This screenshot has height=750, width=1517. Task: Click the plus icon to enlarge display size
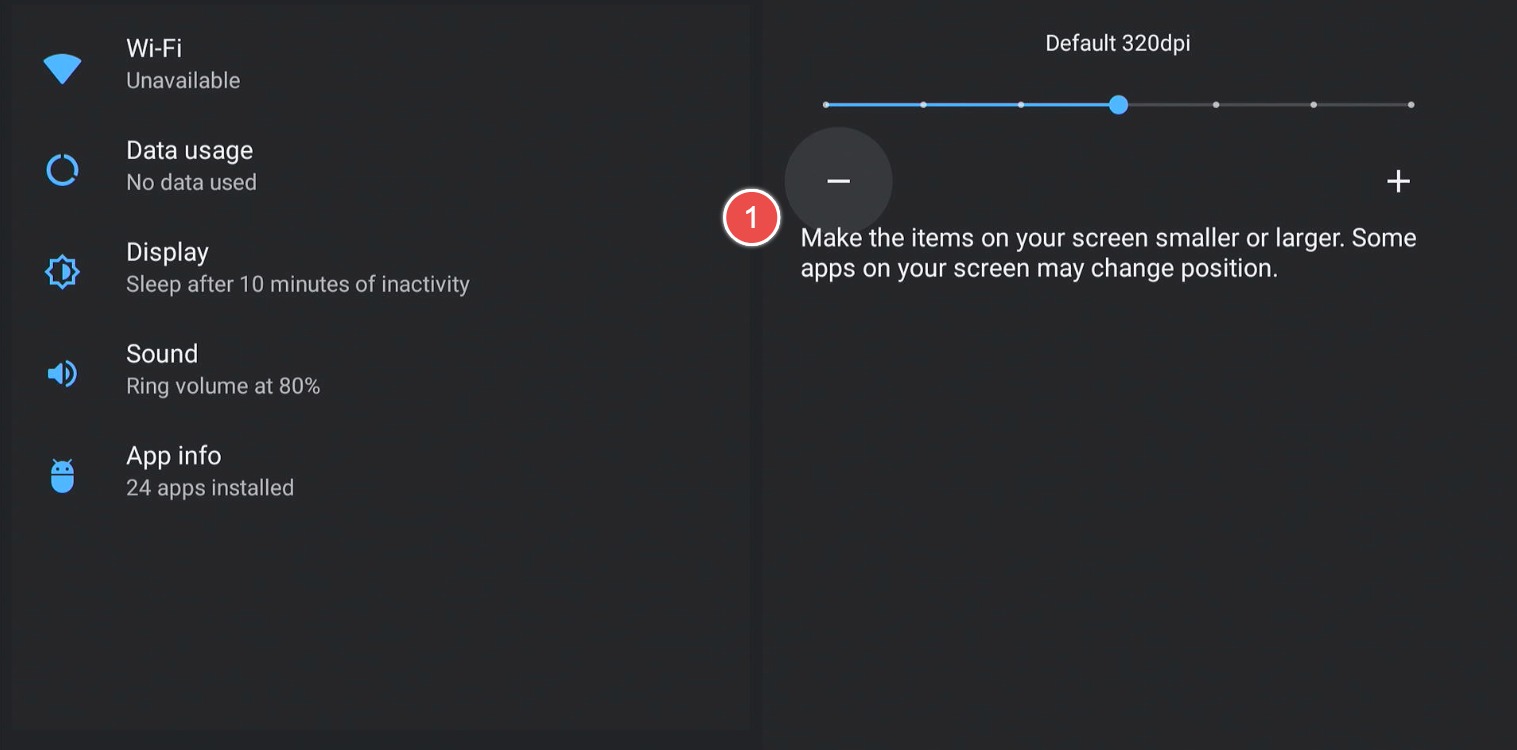(1398, 181)
